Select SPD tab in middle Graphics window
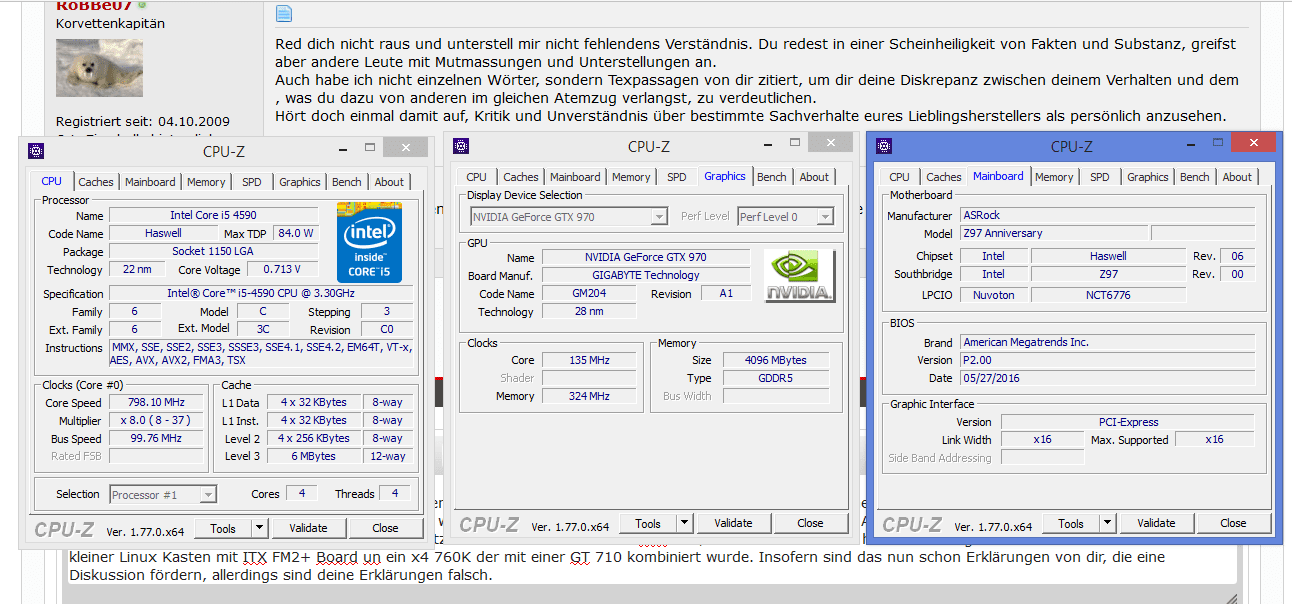The height and width of the screenshot is (604, 1292). pyautogui.click(x=677, y=177)
